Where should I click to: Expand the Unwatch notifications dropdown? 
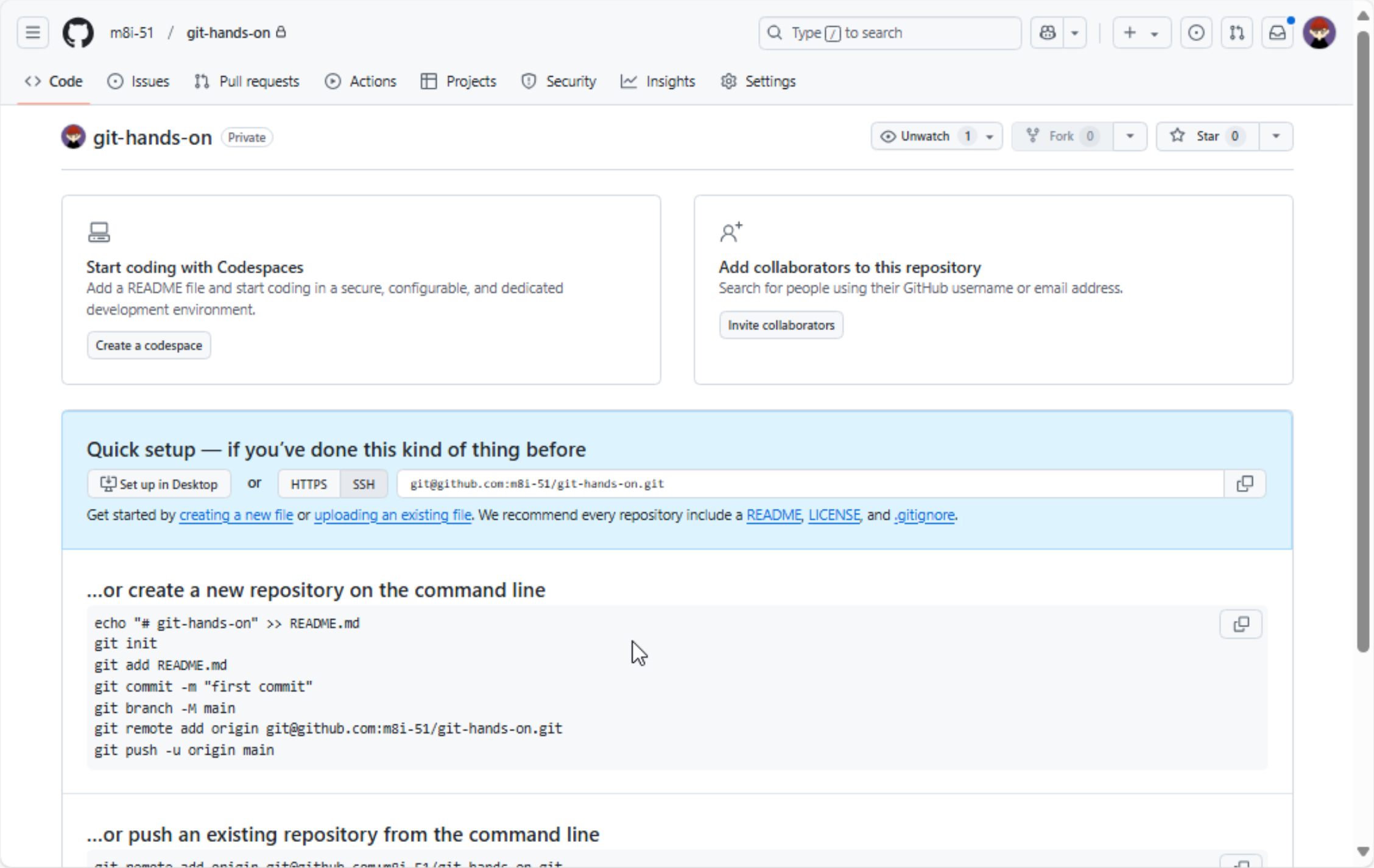pos(990,136)
